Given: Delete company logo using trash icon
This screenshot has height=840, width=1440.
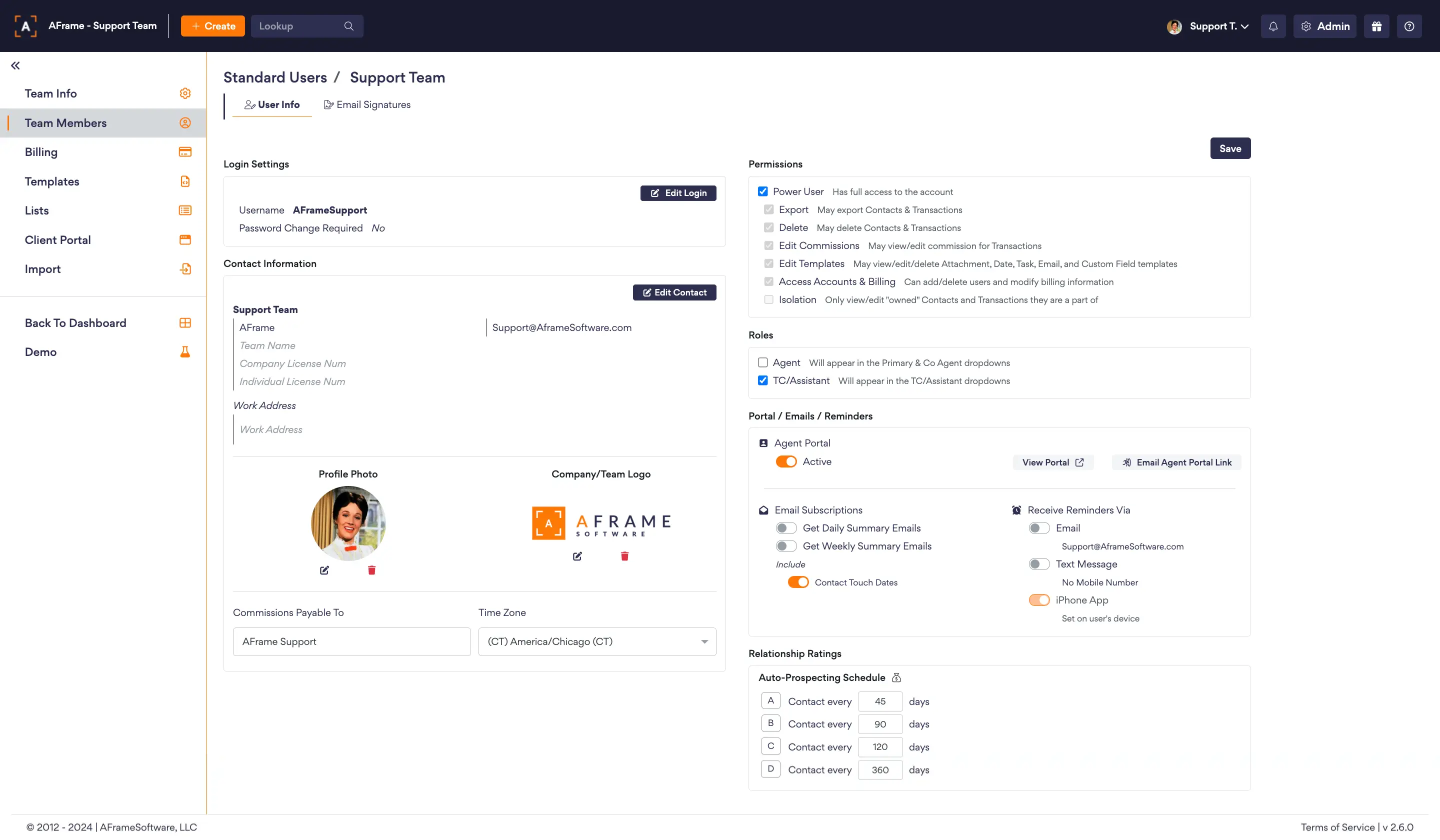Looking at the screenshot, I should 624,556.
